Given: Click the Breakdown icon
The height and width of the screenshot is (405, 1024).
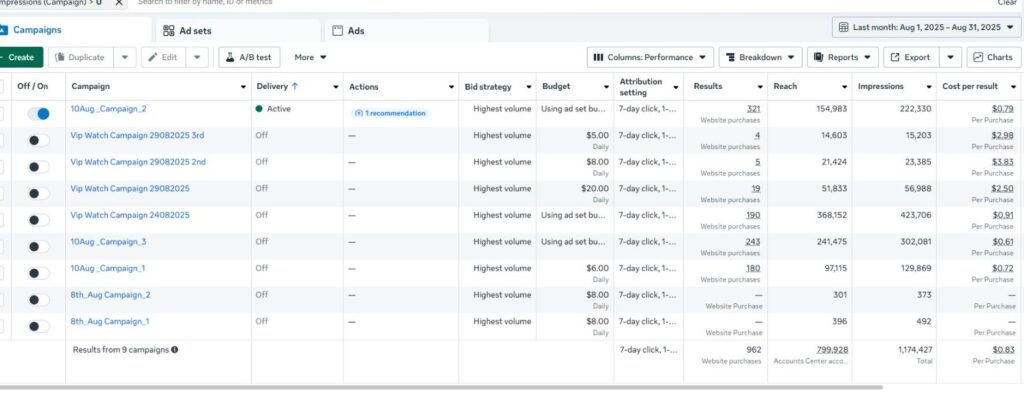Looking at the screenshot, I should 730,57.
